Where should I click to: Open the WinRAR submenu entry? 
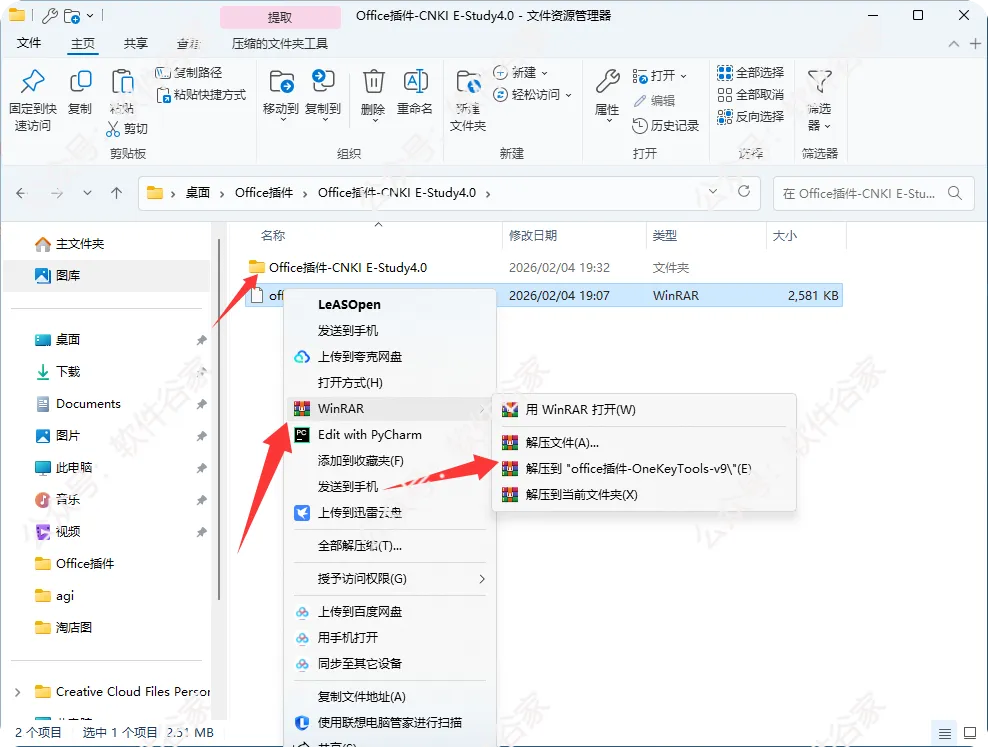tap(389, 409)
